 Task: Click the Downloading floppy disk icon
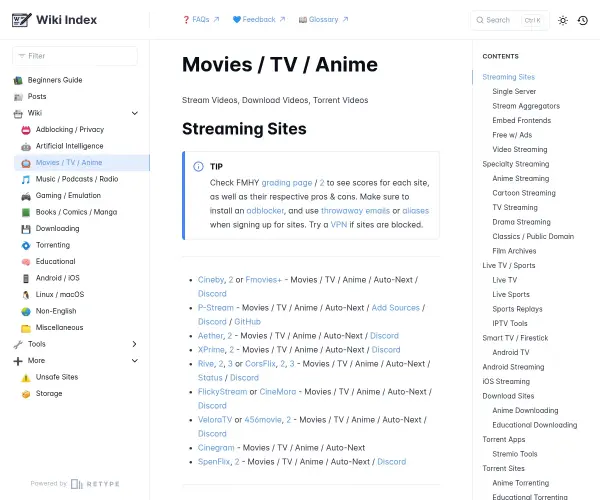point(26,229)
